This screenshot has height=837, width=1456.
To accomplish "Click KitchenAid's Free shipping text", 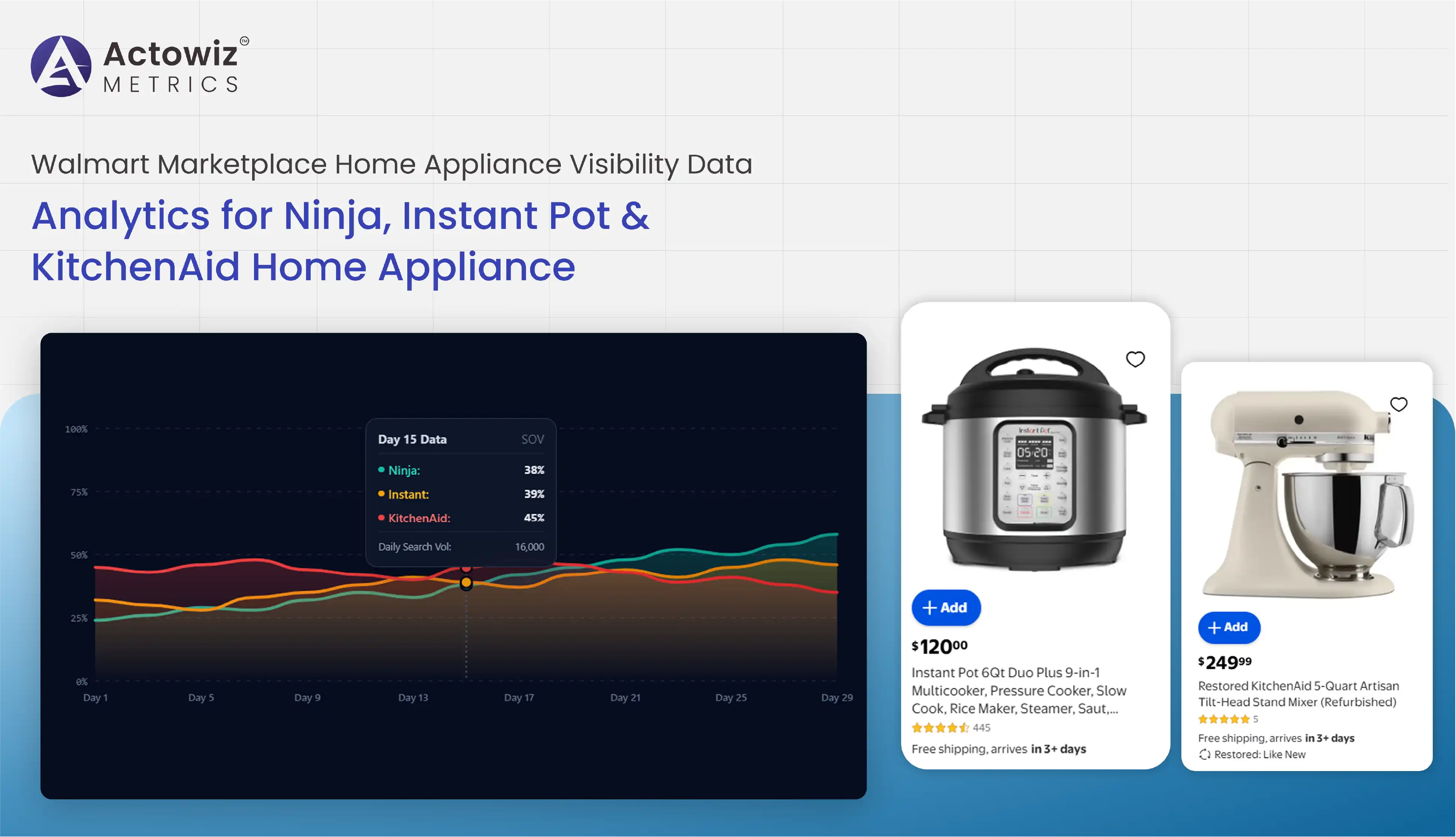I will (1276, 738).
